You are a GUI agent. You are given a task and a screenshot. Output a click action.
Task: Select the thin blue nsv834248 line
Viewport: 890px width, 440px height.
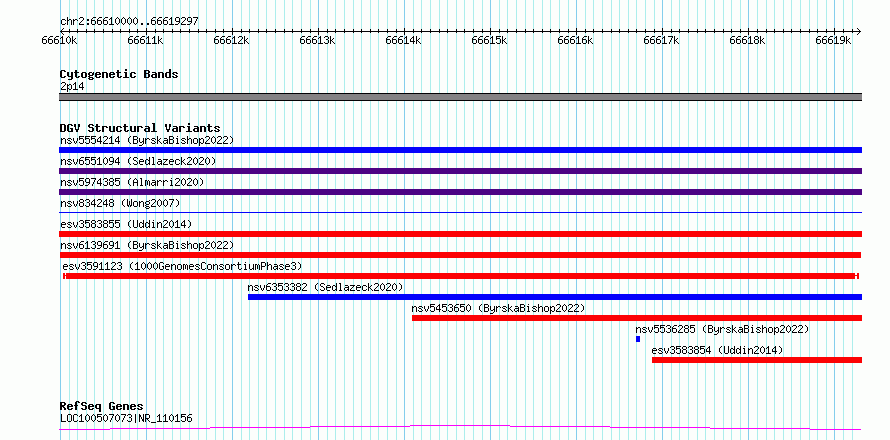point(460,212)
